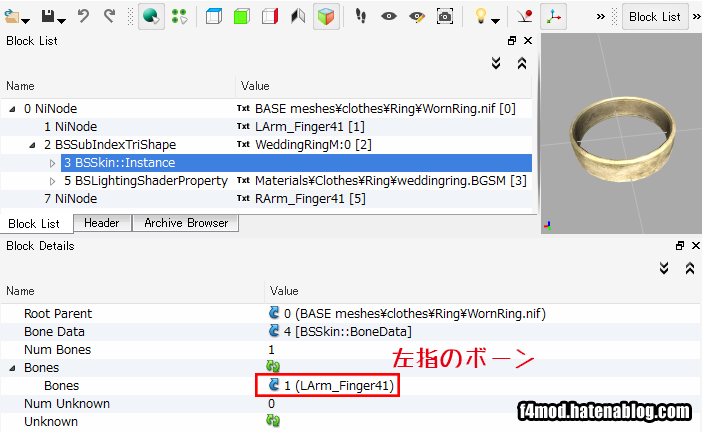The height and width of the screenshot is (432, 702).
Task: Click the Value column header in Block List
Action: [x=384, y=86]
